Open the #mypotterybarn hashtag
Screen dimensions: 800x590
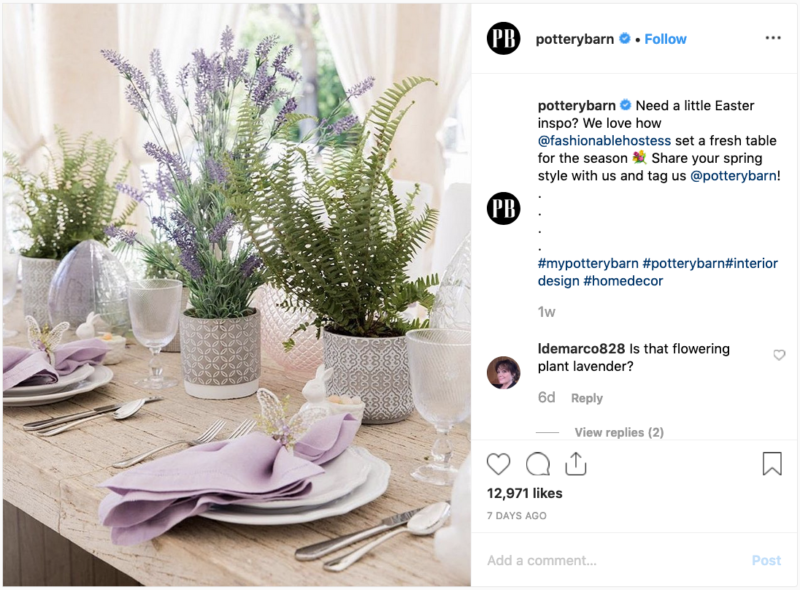(588, 263)
